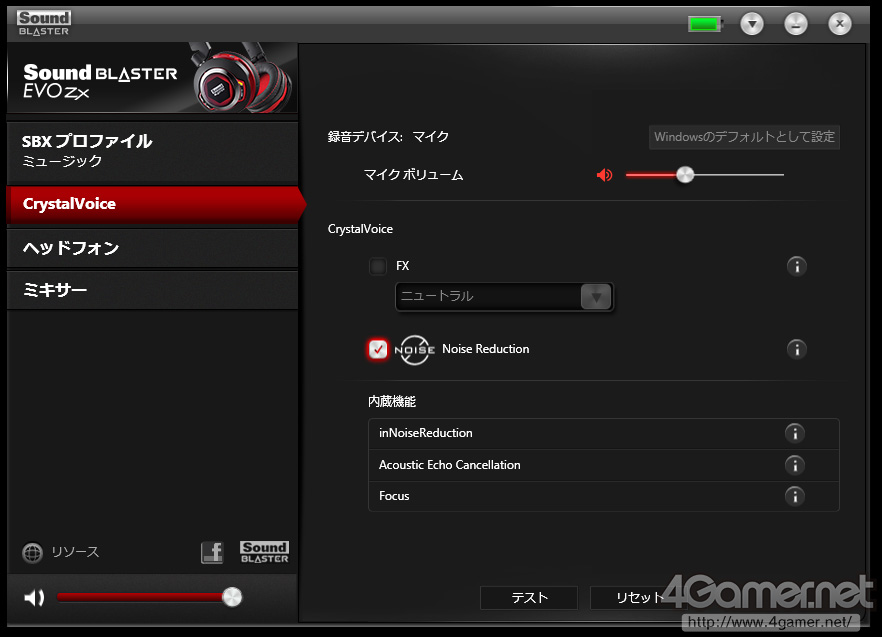Image resolution: width=882 pixels, height=637 pixels.
Task: Open the Focus info icon
Action: [x=795, y=496]
